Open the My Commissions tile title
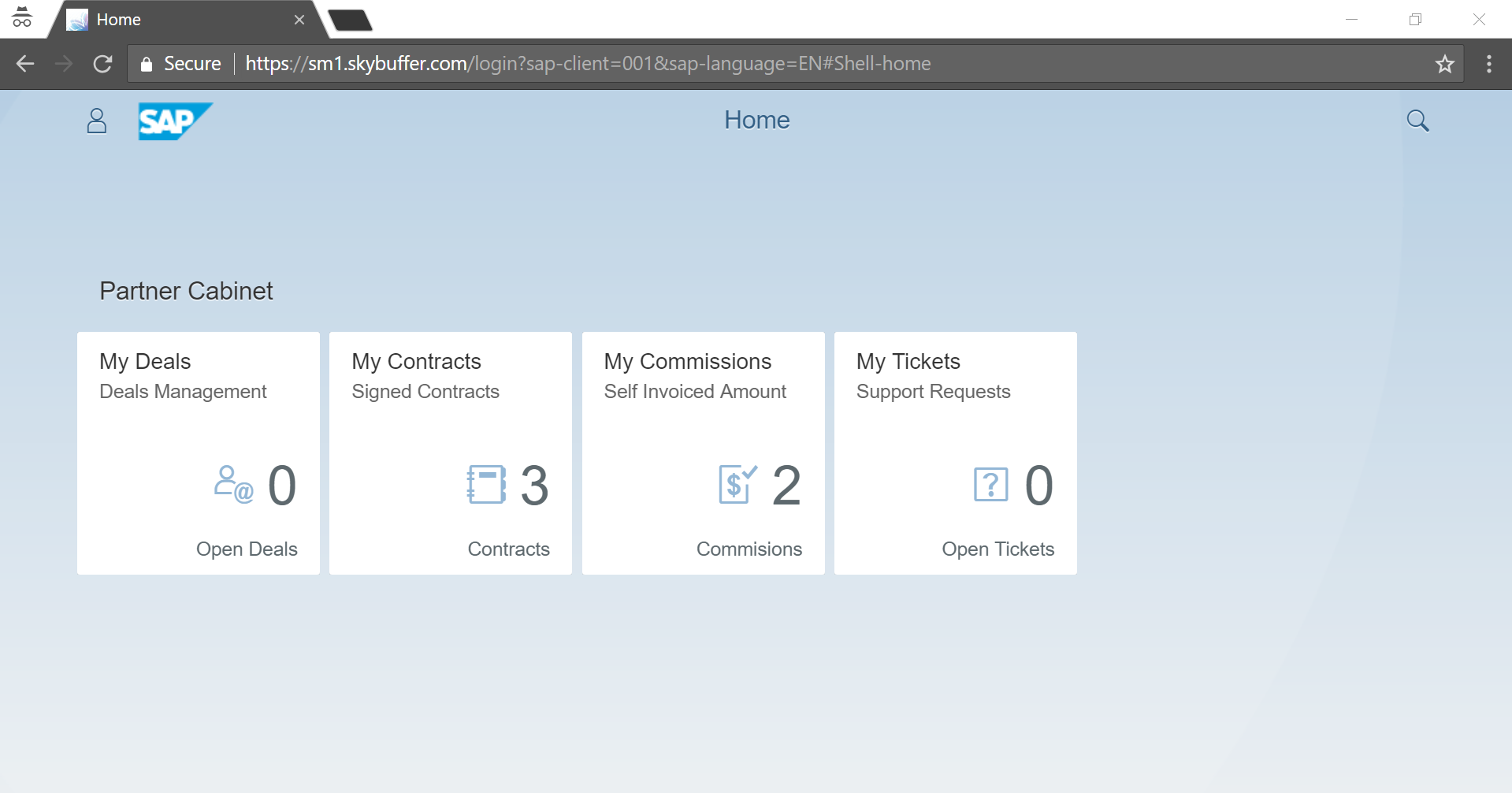 687,361
